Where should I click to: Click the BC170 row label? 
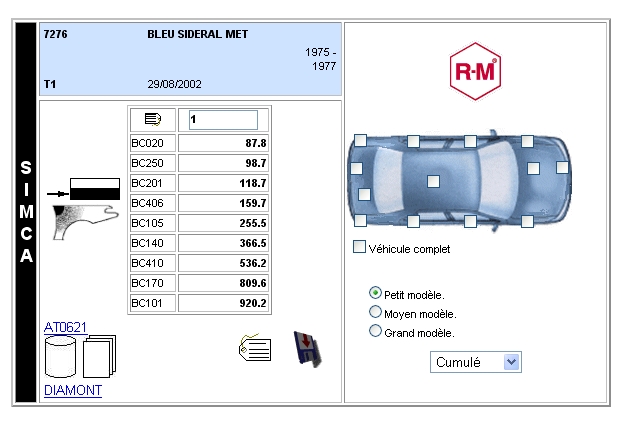(x=153, y=283)
